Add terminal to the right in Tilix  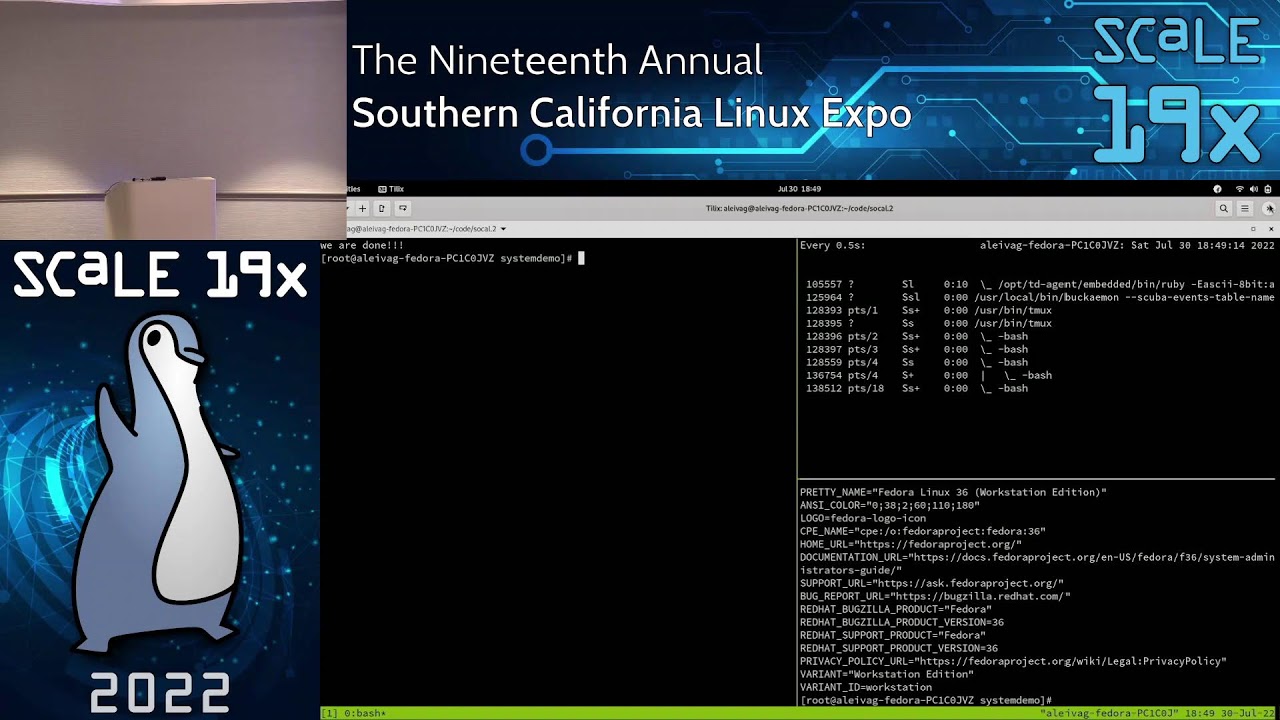[381, 209]
